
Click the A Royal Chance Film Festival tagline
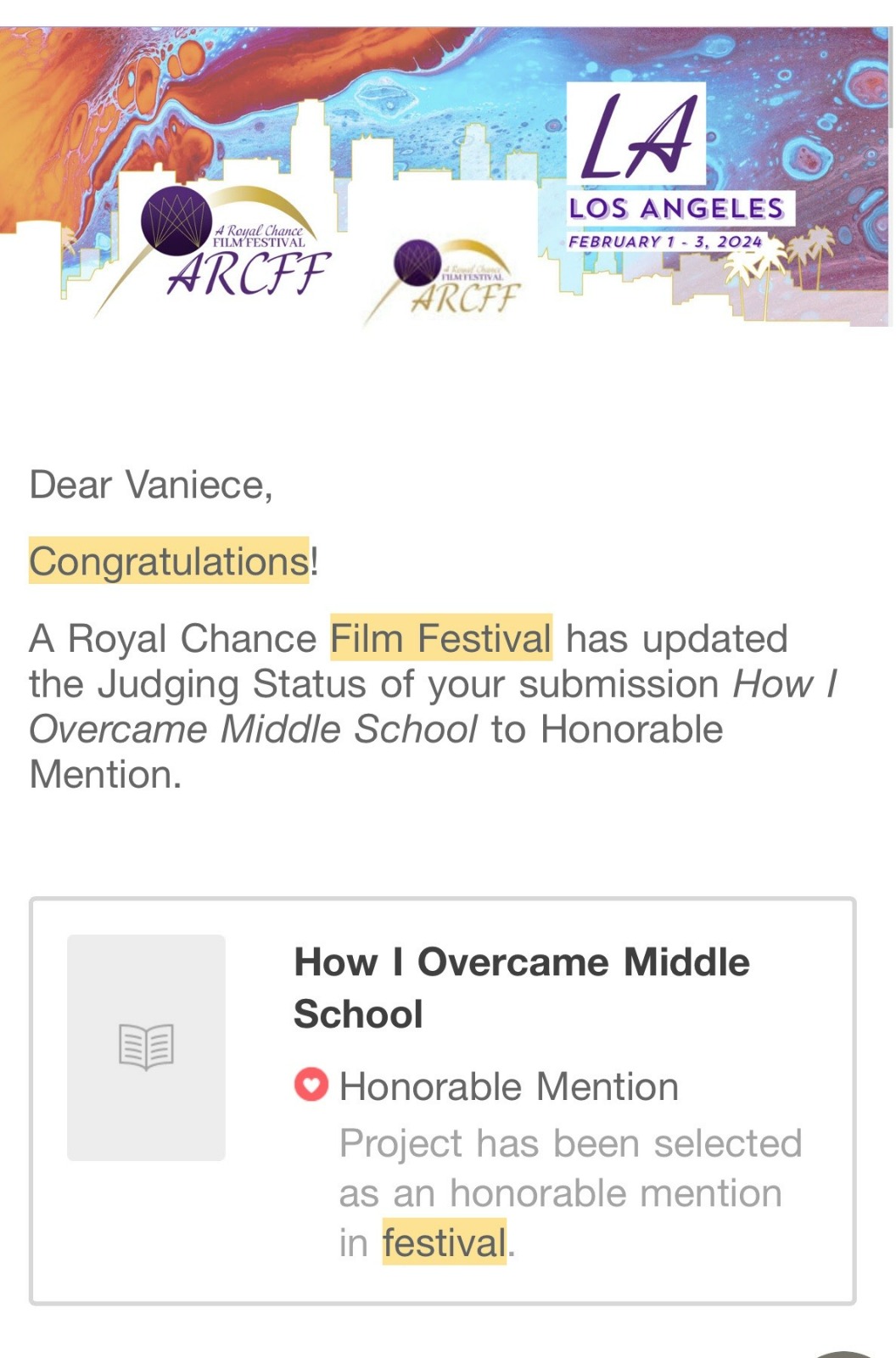(259, 236)
